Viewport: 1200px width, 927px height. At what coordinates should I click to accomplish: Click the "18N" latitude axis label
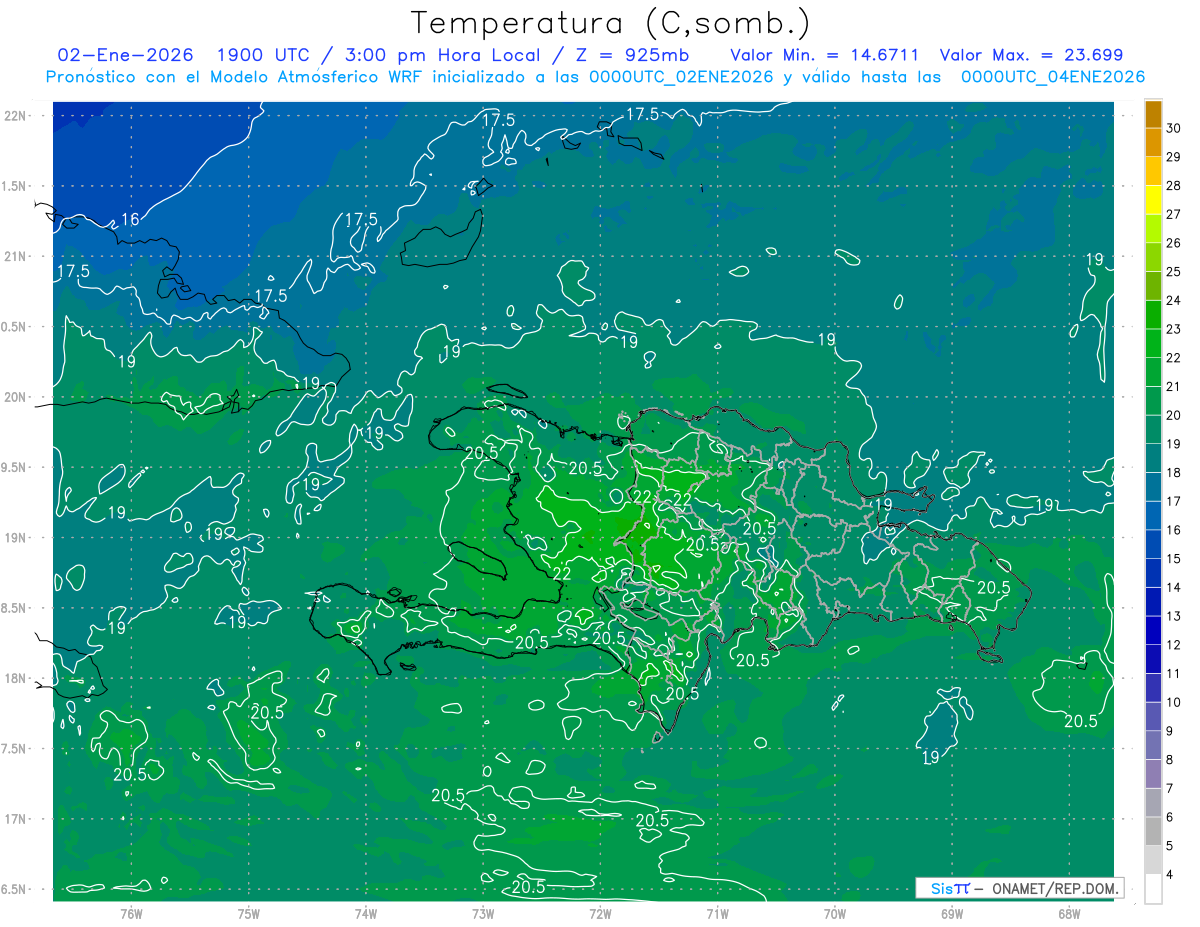click(16, 678)
